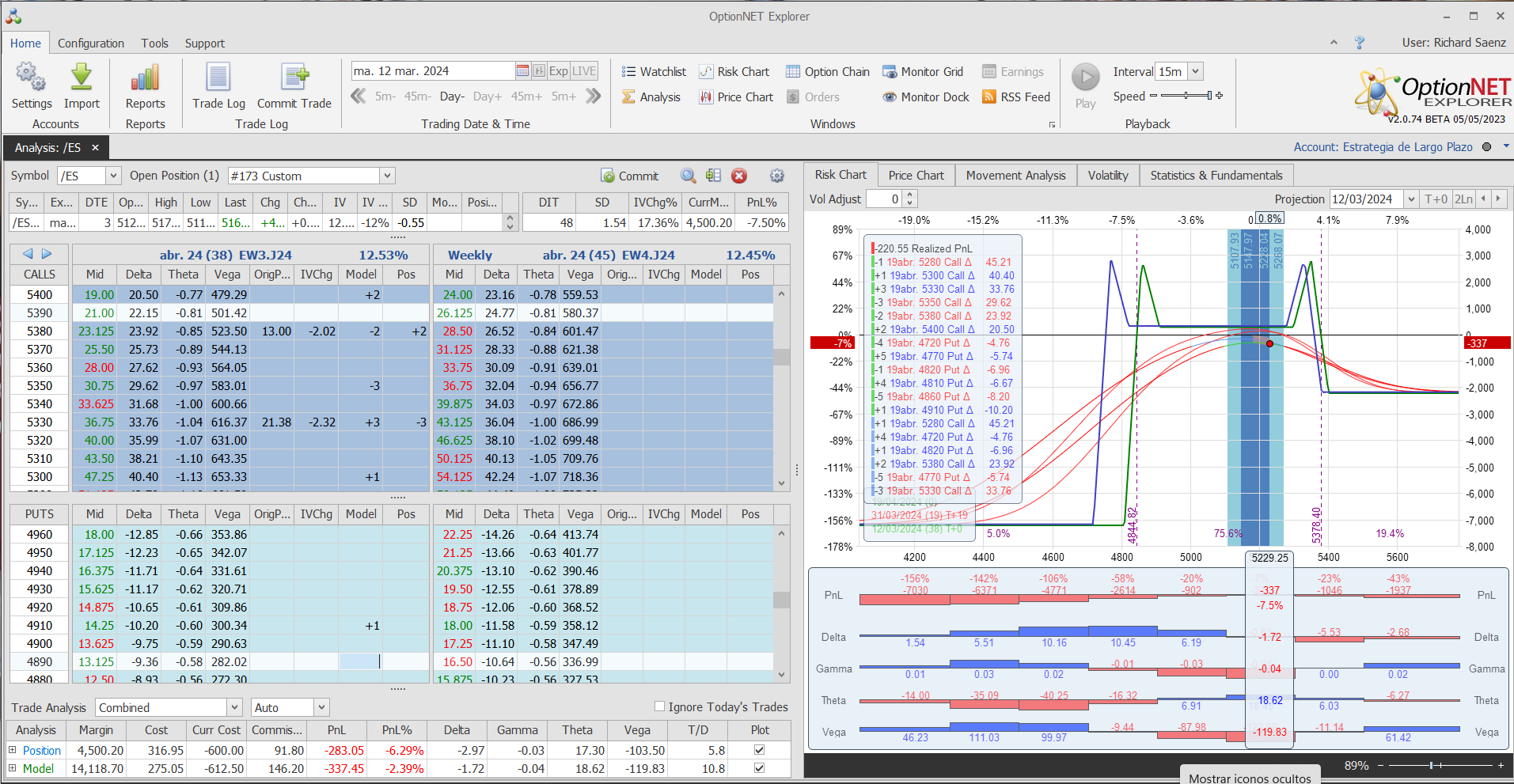Click the green table icon beside the magnifier

pyautogui.click(x=714, y=176)
